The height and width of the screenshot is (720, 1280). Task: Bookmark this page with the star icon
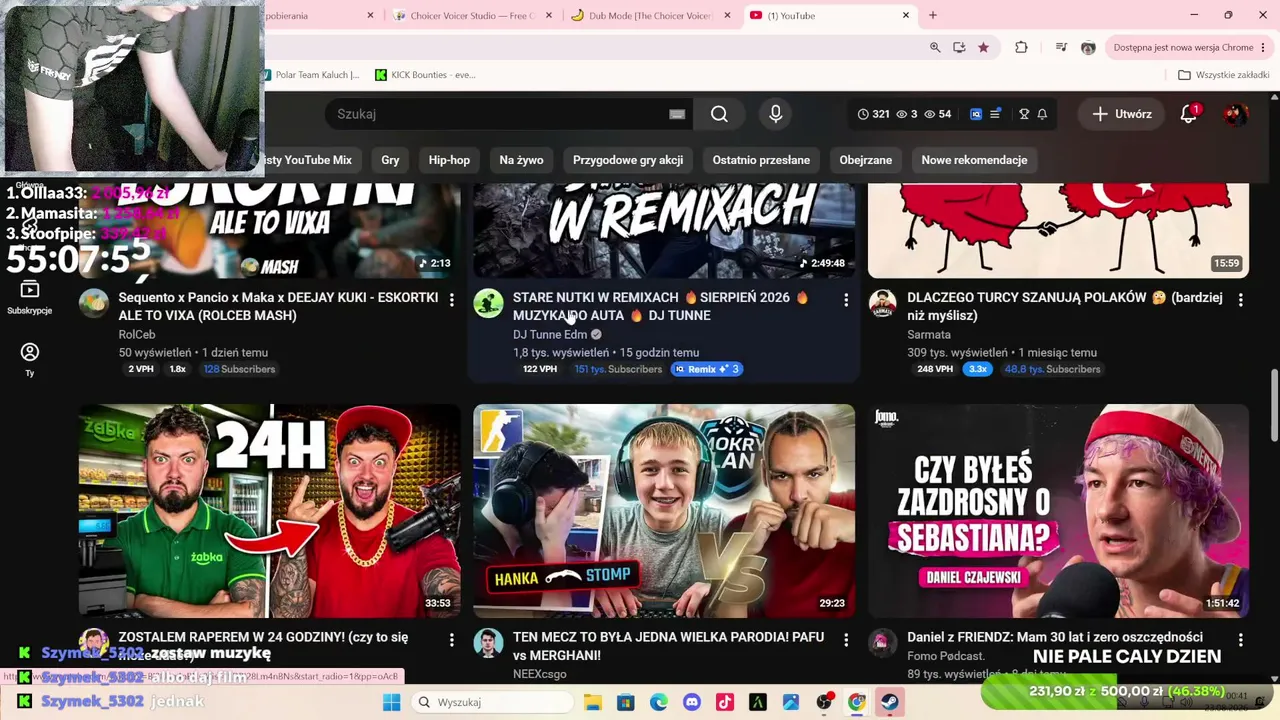click(983, 47)
